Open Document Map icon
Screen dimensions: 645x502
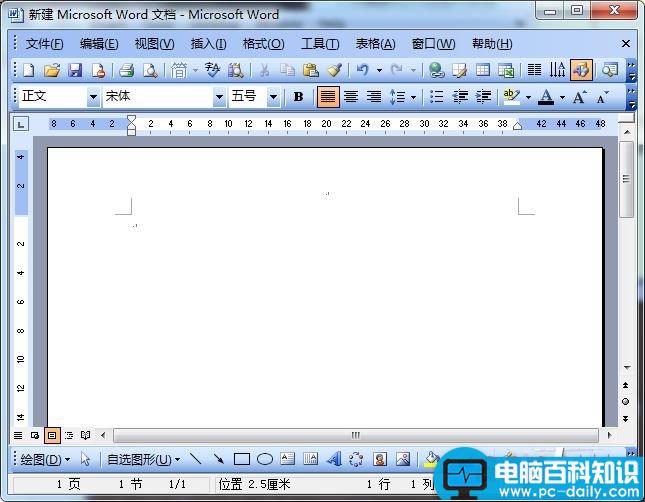click(x=609, y=70)
